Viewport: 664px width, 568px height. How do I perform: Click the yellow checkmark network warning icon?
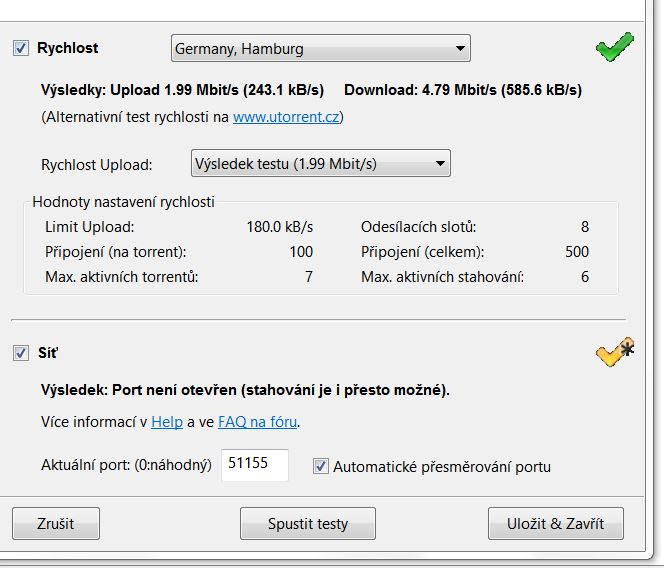(x=614, y=353)
